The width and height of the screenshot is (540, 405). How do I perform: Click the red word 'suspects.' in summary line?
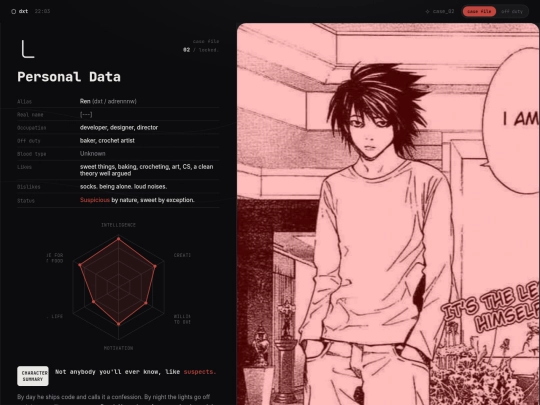tap(200, 372)
